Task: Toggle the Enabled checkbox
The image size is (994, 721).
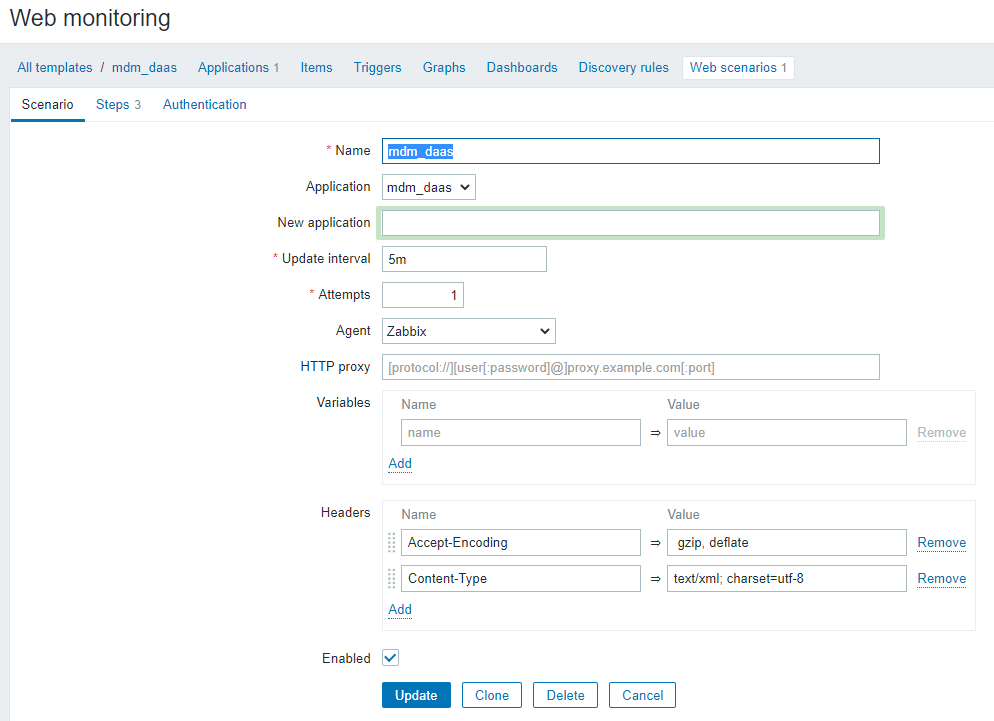Action: click(390, 658)
